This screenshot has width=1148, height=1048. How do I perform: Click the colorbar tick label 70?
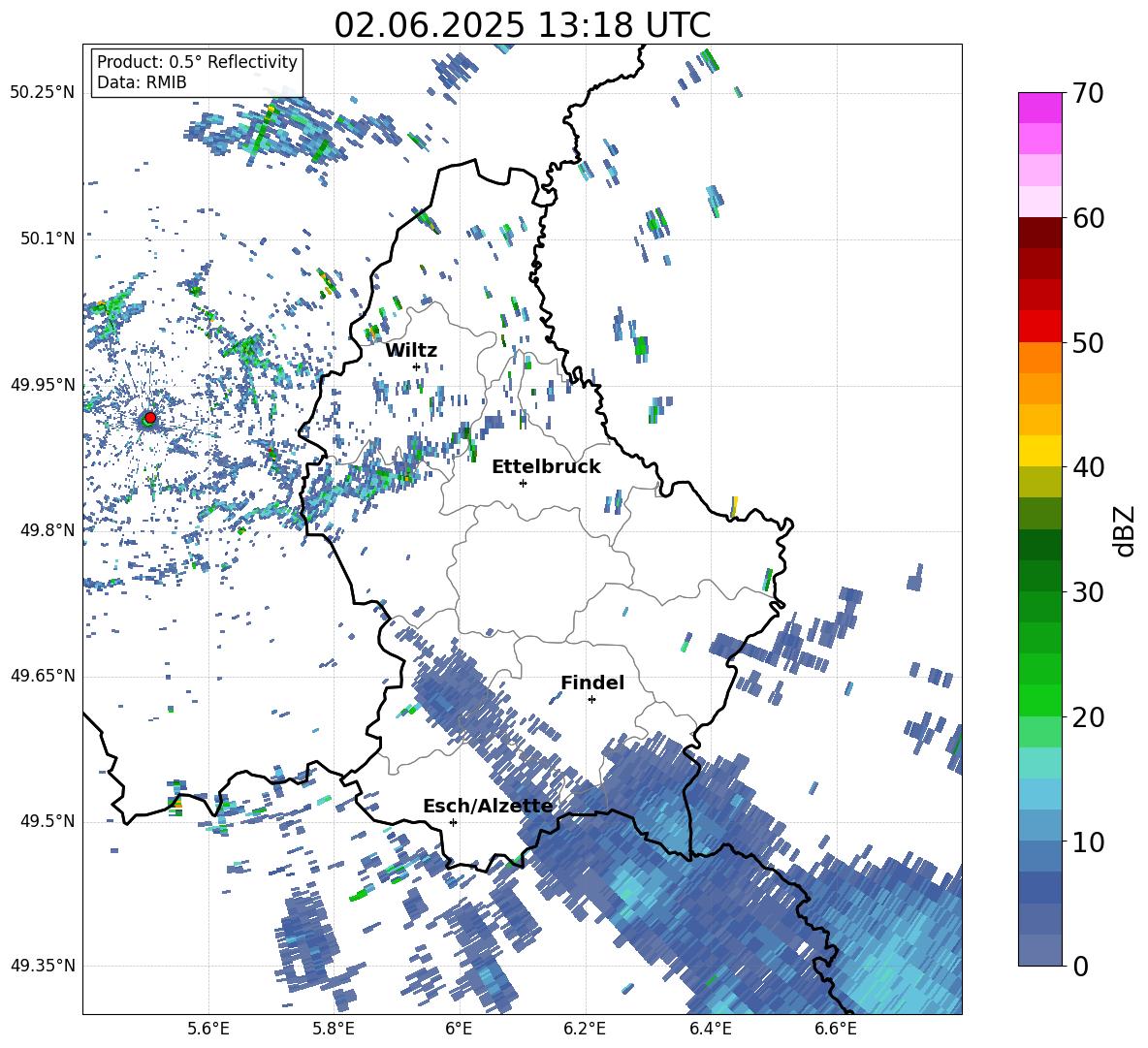pos(1088,93)
